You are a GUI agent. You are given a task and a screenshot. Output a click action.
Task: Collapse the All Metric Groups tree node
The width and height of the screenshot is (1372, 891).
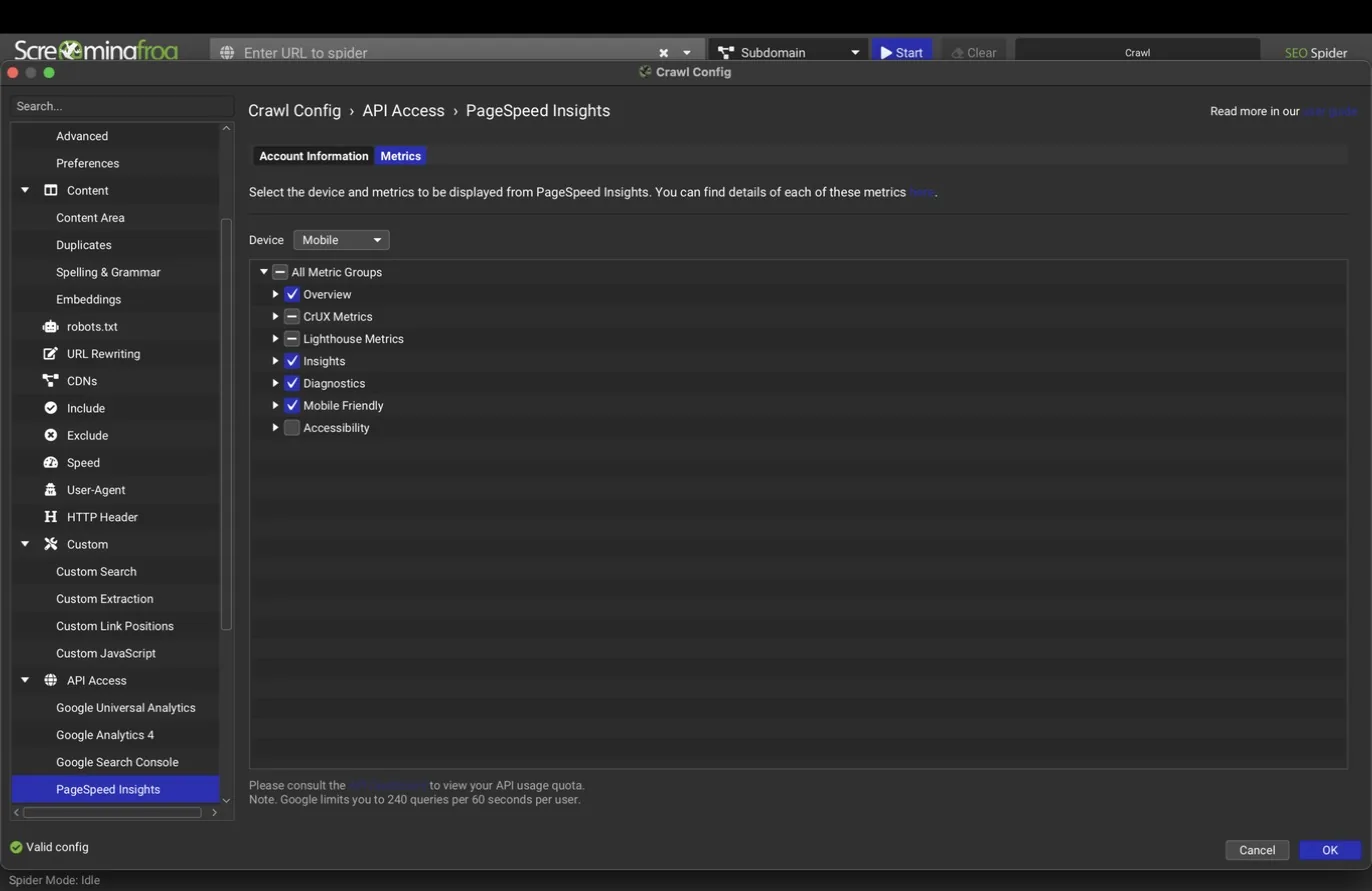click(x=264, y=272)
